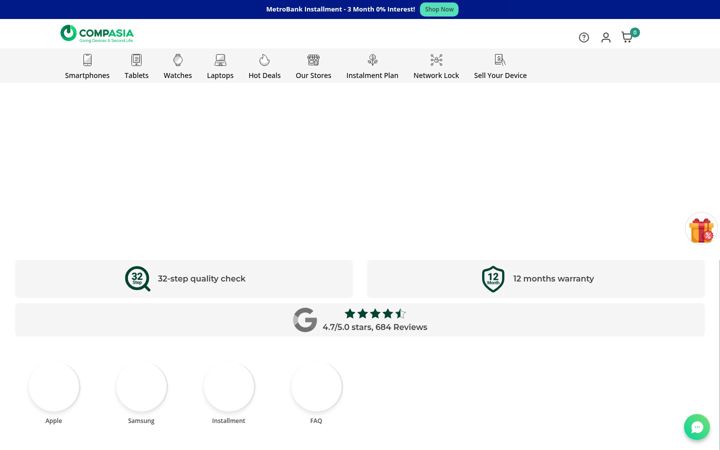Screen dimensions: 720x450
Task: Open the Smartphones category icon
Action: click(x=87, y=60)
